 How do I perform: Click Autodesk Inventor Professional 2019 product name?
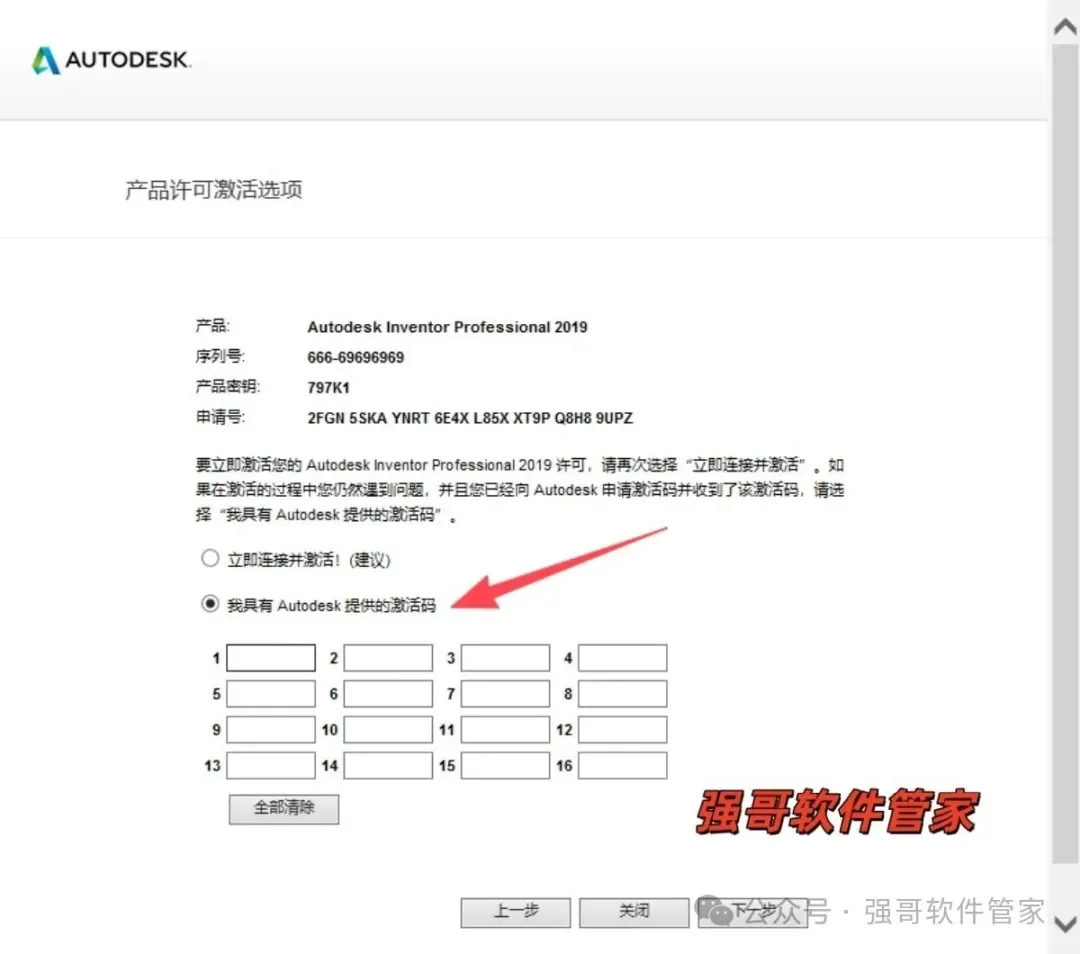[x=447, y=327]
